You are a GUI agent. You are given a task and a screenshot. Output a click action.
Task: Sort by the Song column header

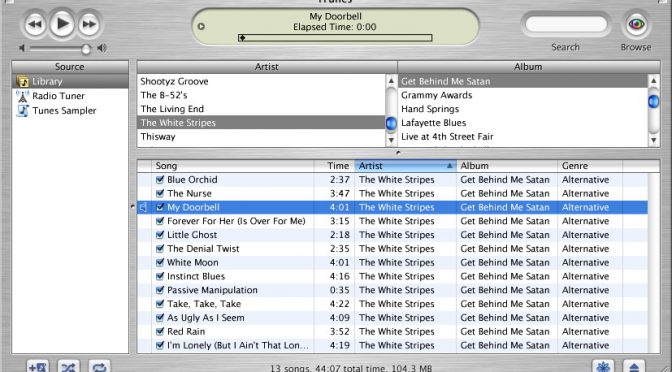[233, 166]
